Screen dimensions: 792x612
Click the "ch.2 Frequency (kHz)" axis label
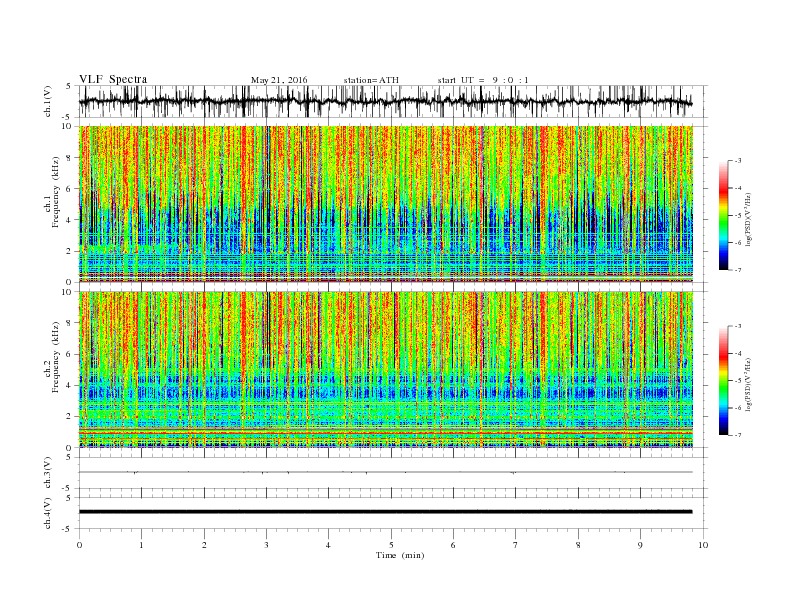[51, 358]
